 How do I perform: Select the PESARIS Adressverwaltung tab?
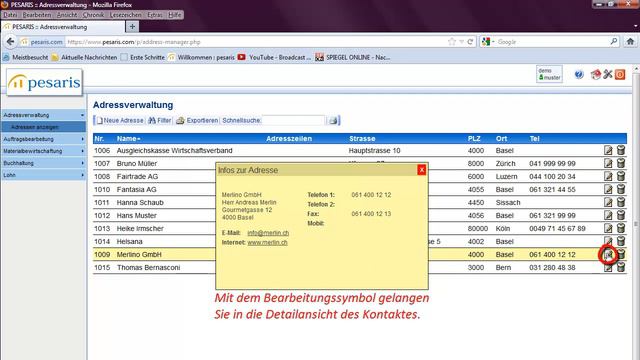point(63,27)
